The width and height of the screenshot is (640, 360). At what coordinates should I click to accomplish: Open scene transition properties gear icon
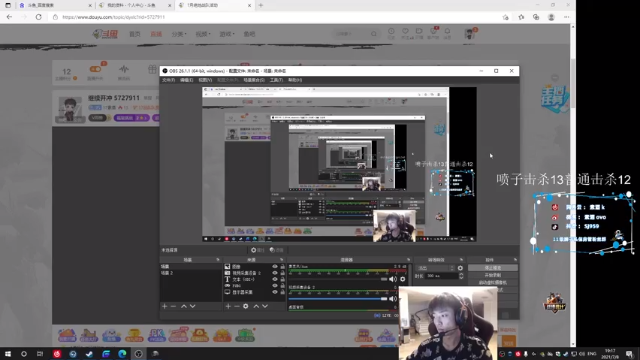tap(460, 268)
